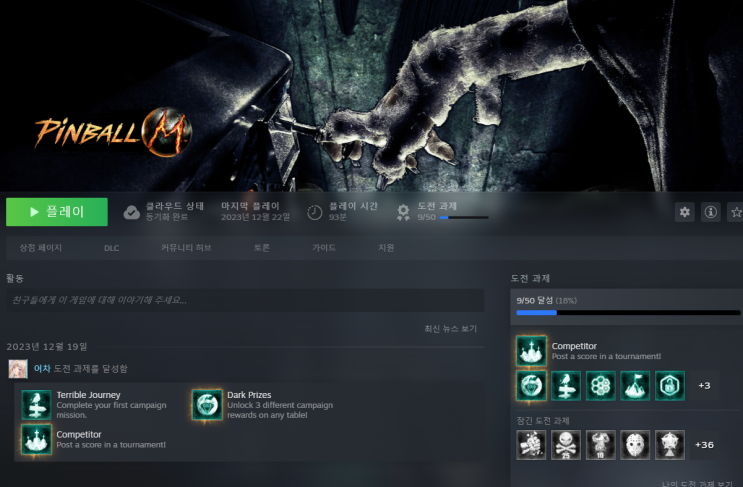The height and width of the screenshot is (487, 743).
Task: Click the green Play button
Action: click(x=57, y=212)
